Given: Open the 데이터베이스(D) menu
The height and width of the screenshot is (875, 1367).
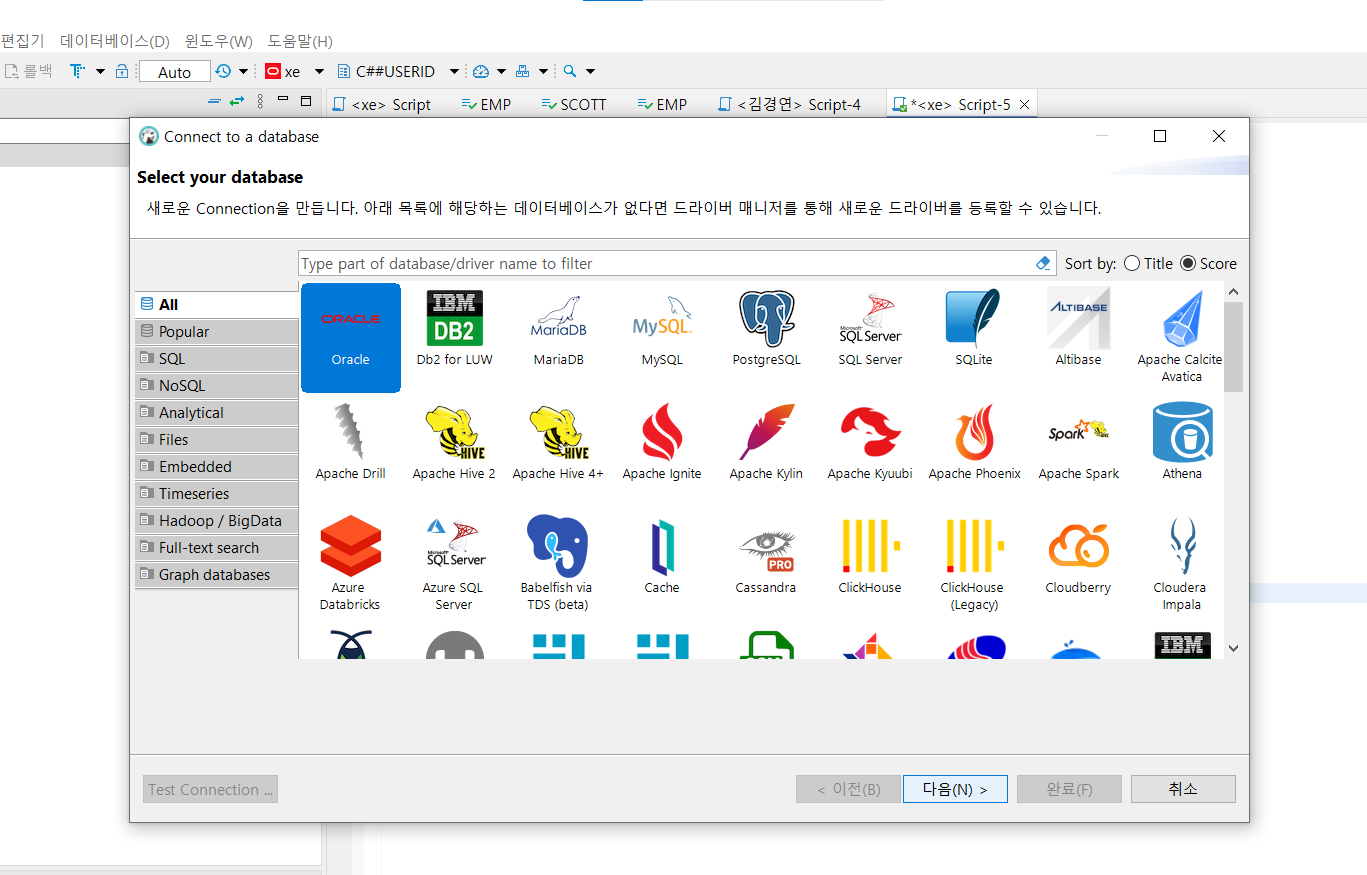Looking at the screenshot, I should point(115,41).
